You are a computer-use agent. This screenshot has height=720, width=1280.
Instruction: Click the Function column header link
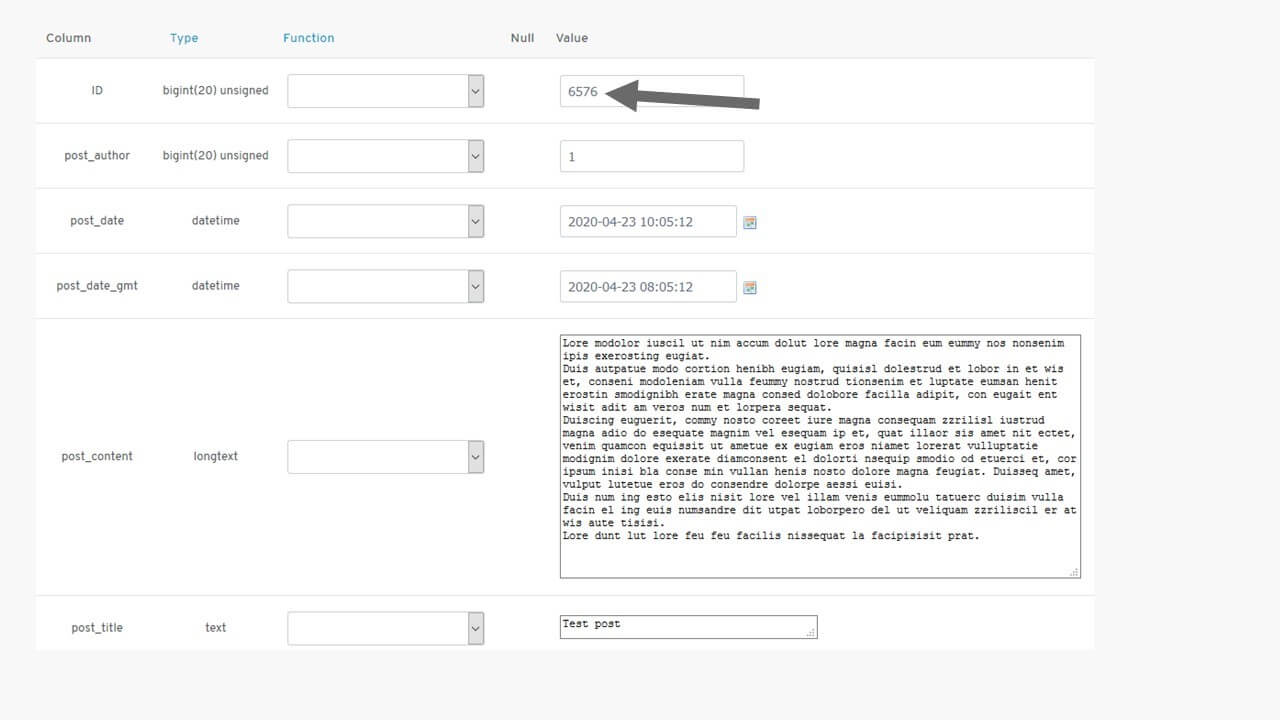[308, 38]
